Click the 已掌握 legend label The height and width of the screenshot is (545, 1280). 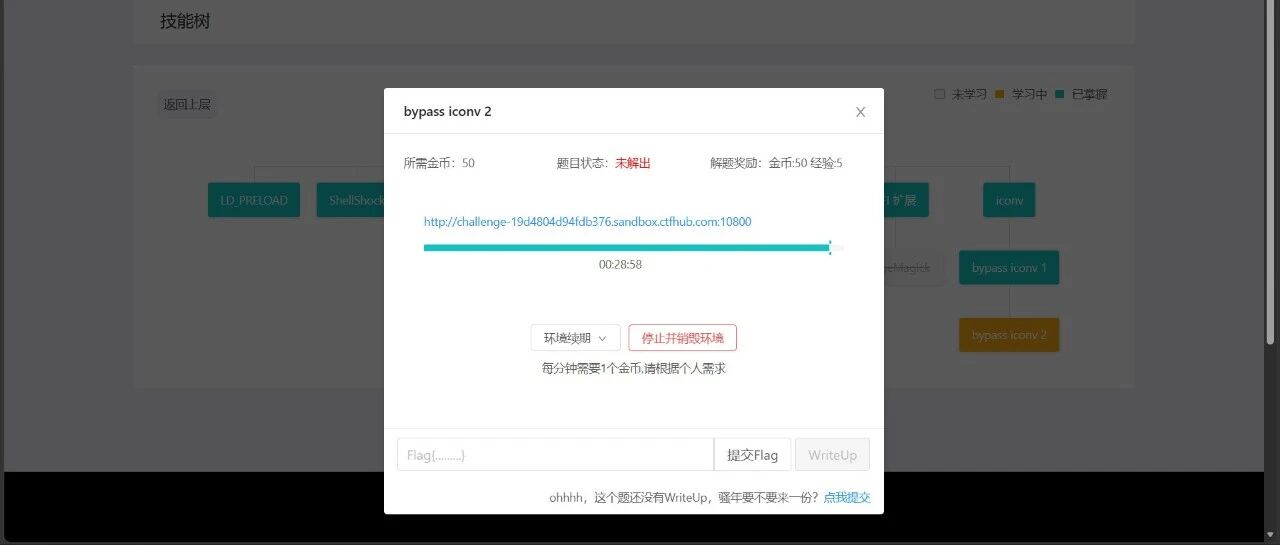tap(1089, 94)
